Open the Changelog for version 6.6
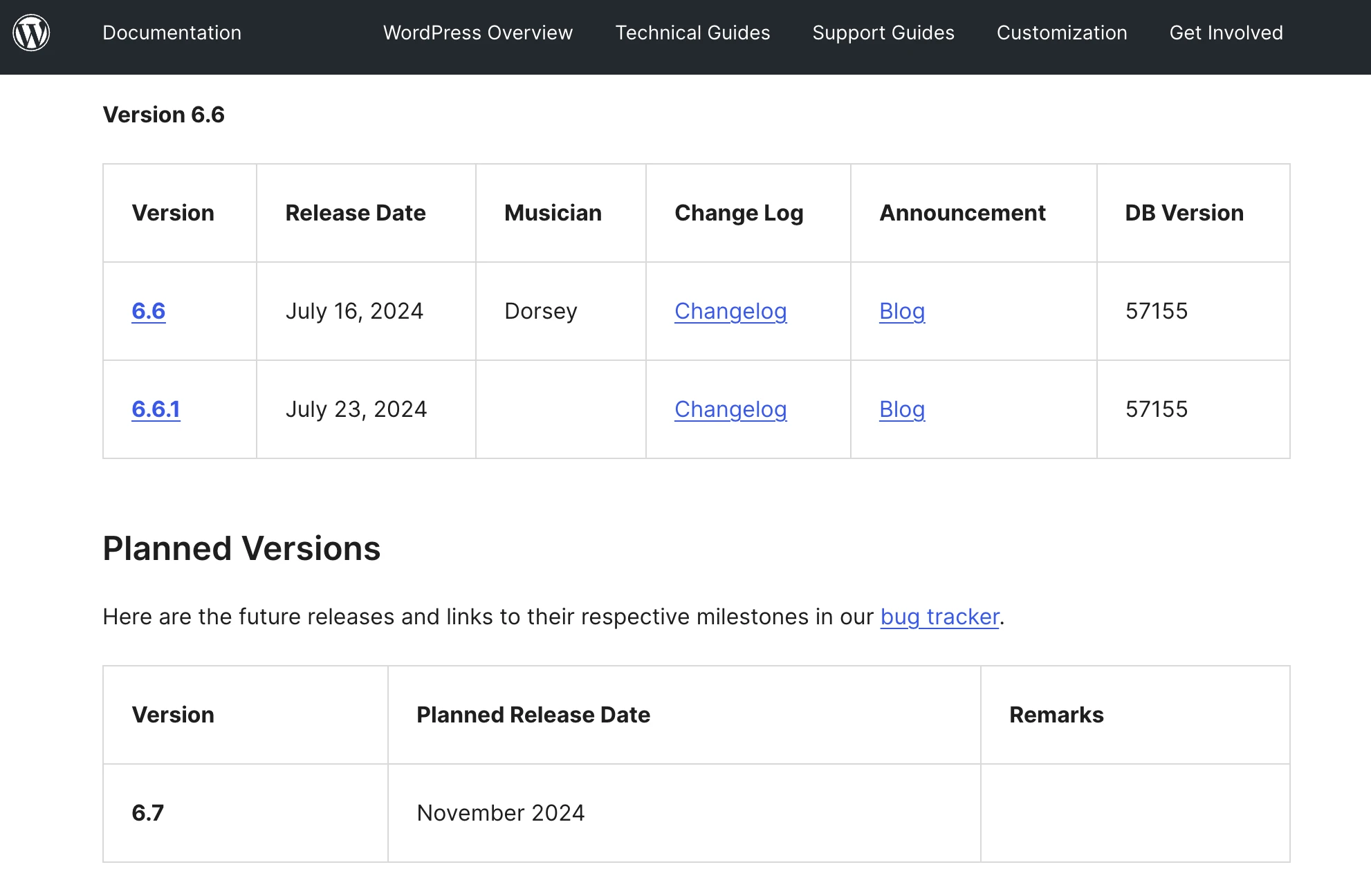This screenshot has width=1371, height=896. 730,311
